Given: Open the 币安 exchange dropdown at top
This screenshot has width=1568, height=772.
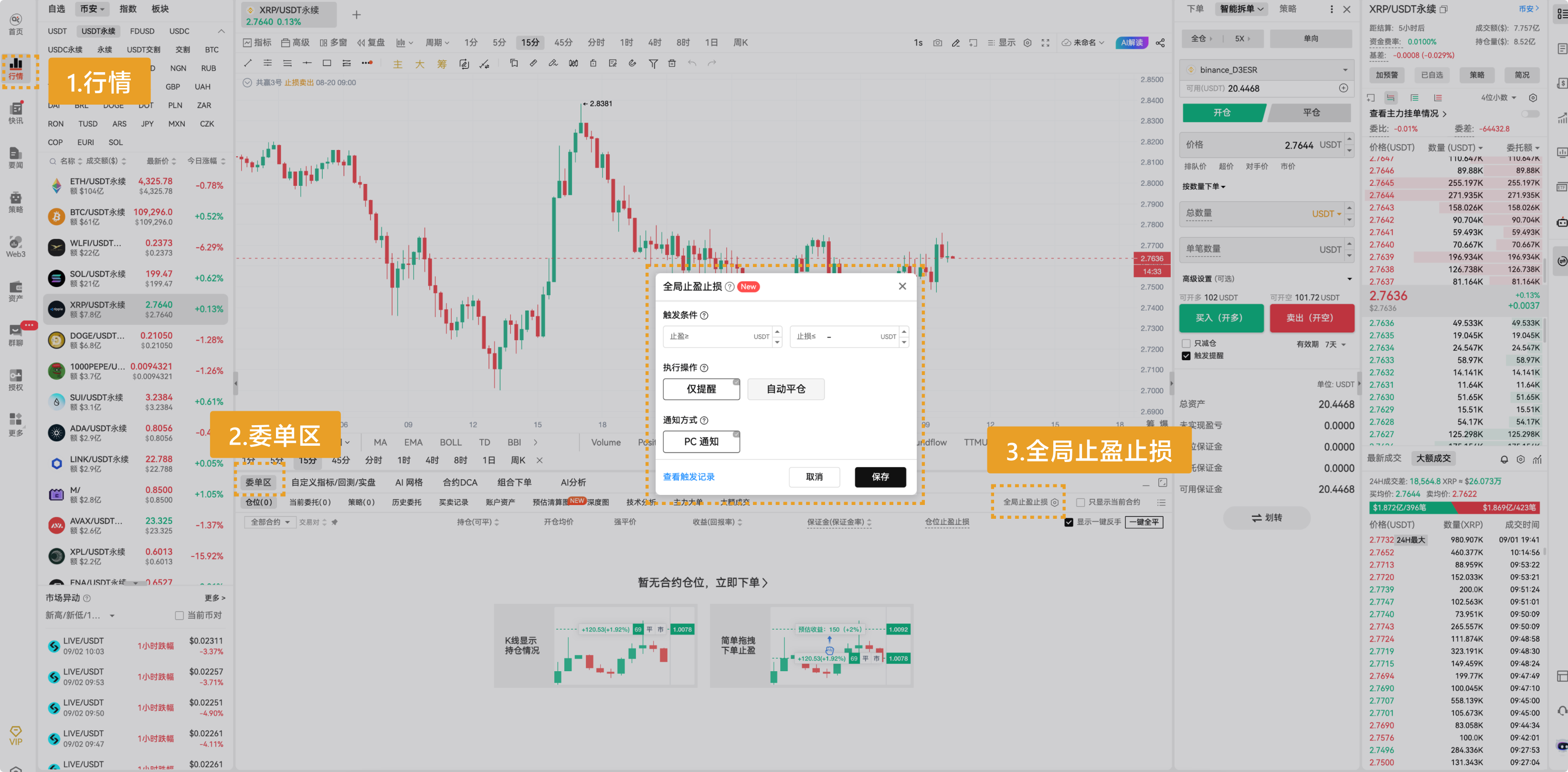Looking at the screenshot, I should point(92,9).
